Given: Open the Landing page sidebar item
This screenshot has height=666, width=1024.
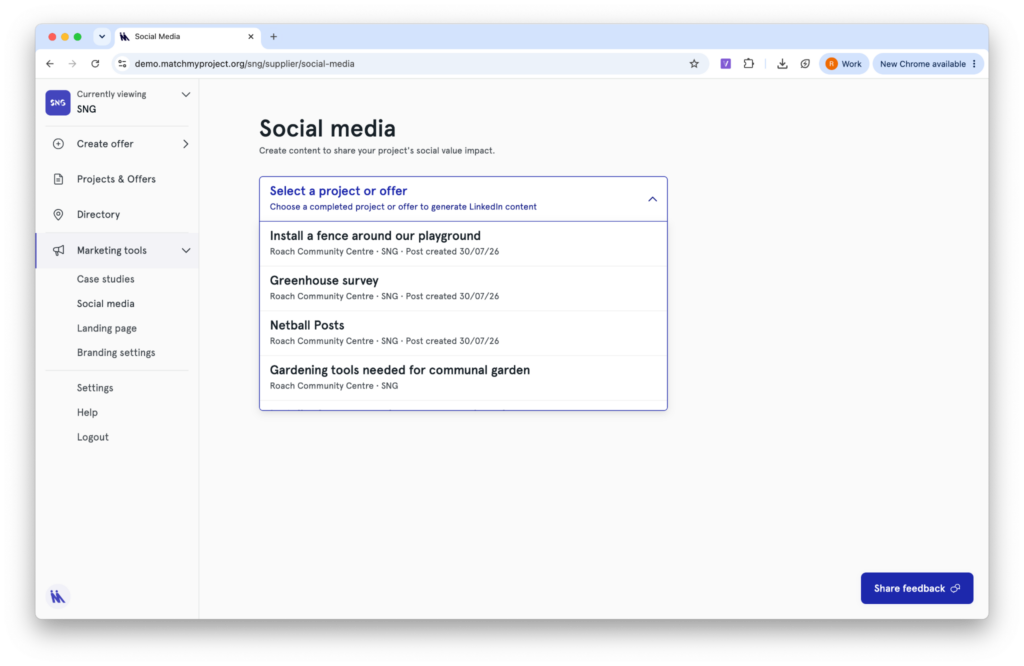Looking at the screenshot, I should 106,328.
